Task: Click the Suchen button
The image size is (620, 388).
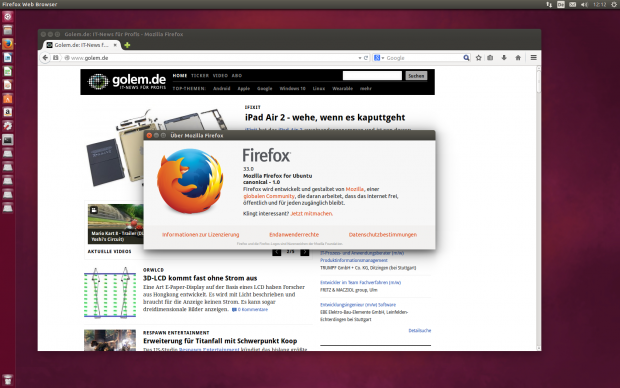Action: click(416, 76)
